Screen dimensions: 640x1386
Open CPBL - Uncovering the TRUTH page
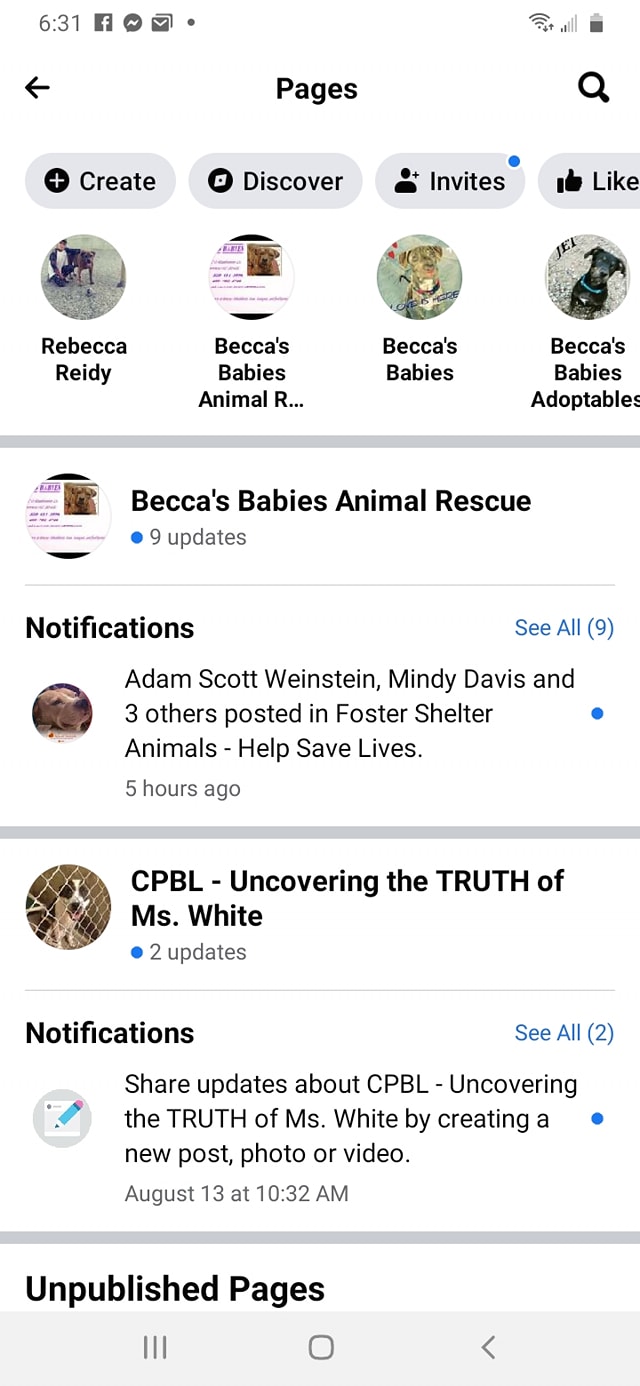[347, 898]
